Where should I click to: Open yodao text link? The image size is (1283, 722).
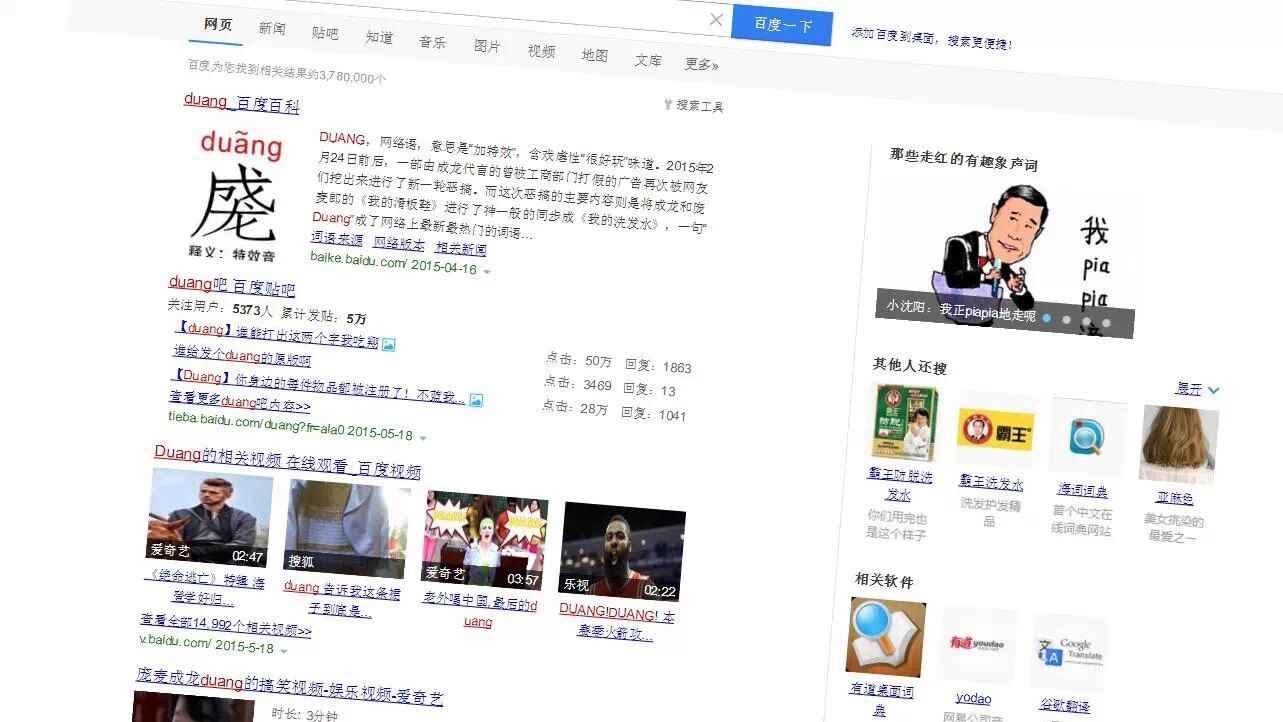(x=973, y=698)
